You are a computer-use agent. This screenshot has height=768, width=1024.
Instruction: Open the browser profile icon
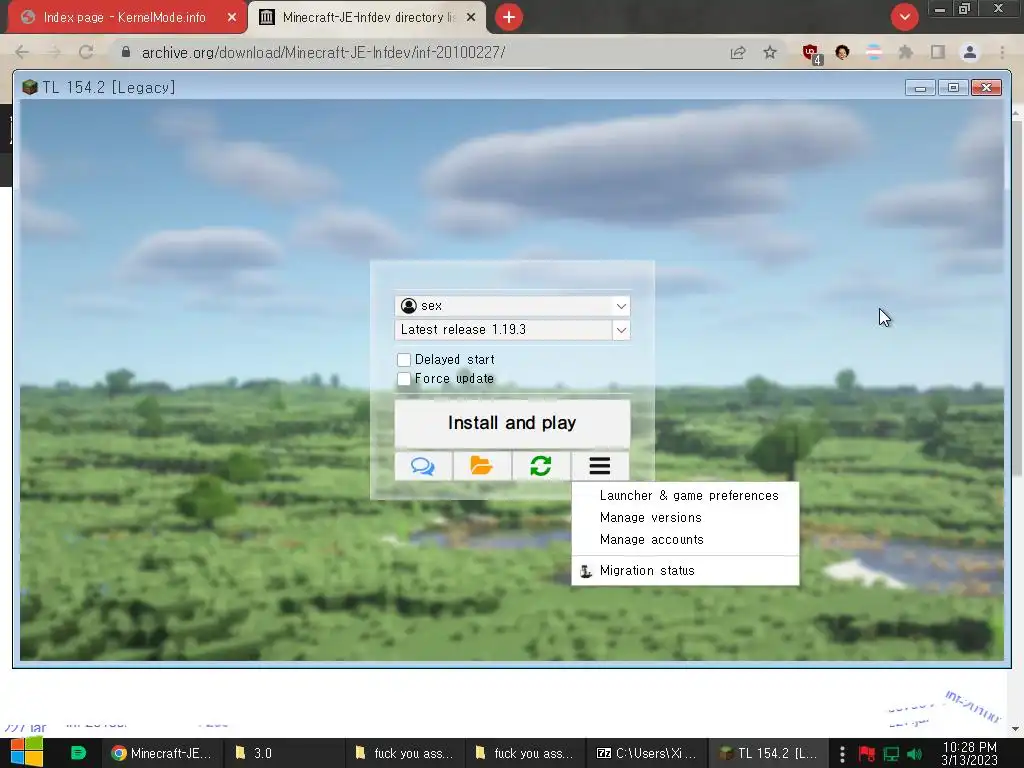pyautogui.click(x=970, y=52)
